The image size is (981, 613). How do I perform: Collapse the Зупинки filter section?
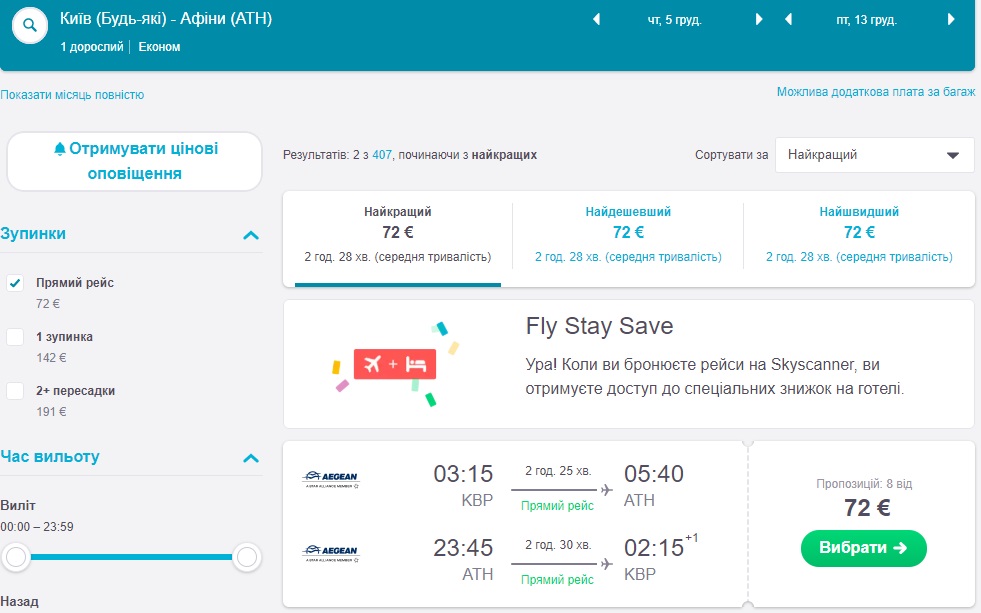[x=251, y=235]
